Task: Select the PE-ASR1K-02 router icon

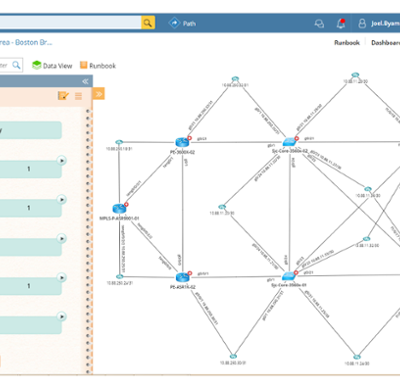Action: point(182,277)
